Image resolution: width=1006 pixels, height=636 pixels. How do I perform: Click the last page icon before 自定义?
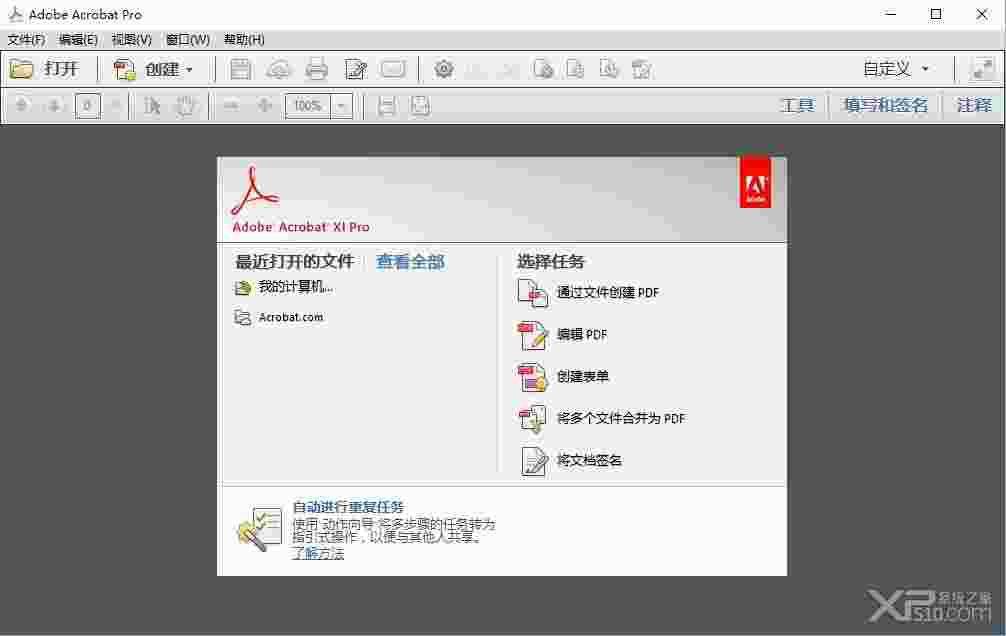tap(642, 69)
